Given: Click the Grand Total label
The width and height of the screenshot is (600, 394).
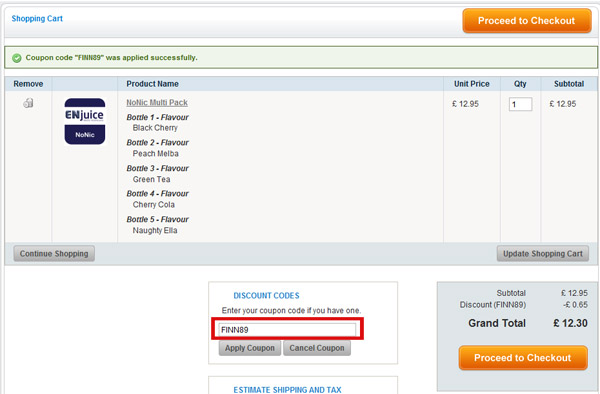Looking at the screenshot, I should pos(497,323).
